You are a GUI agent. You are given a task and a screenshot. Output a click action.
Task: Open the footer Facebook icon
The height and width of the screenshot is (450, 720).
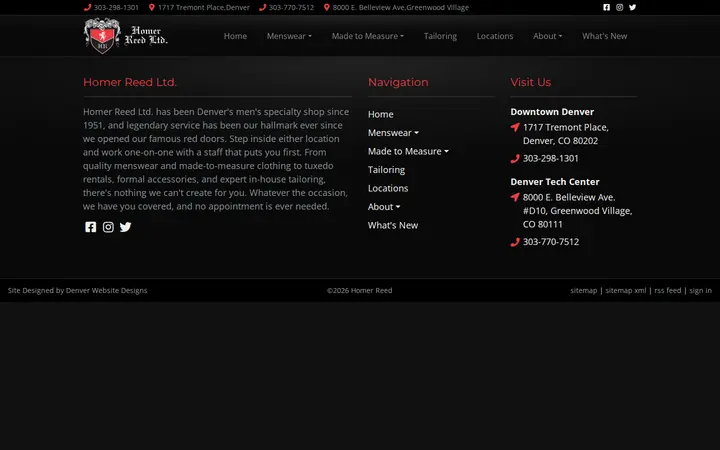tap(90, 227)
